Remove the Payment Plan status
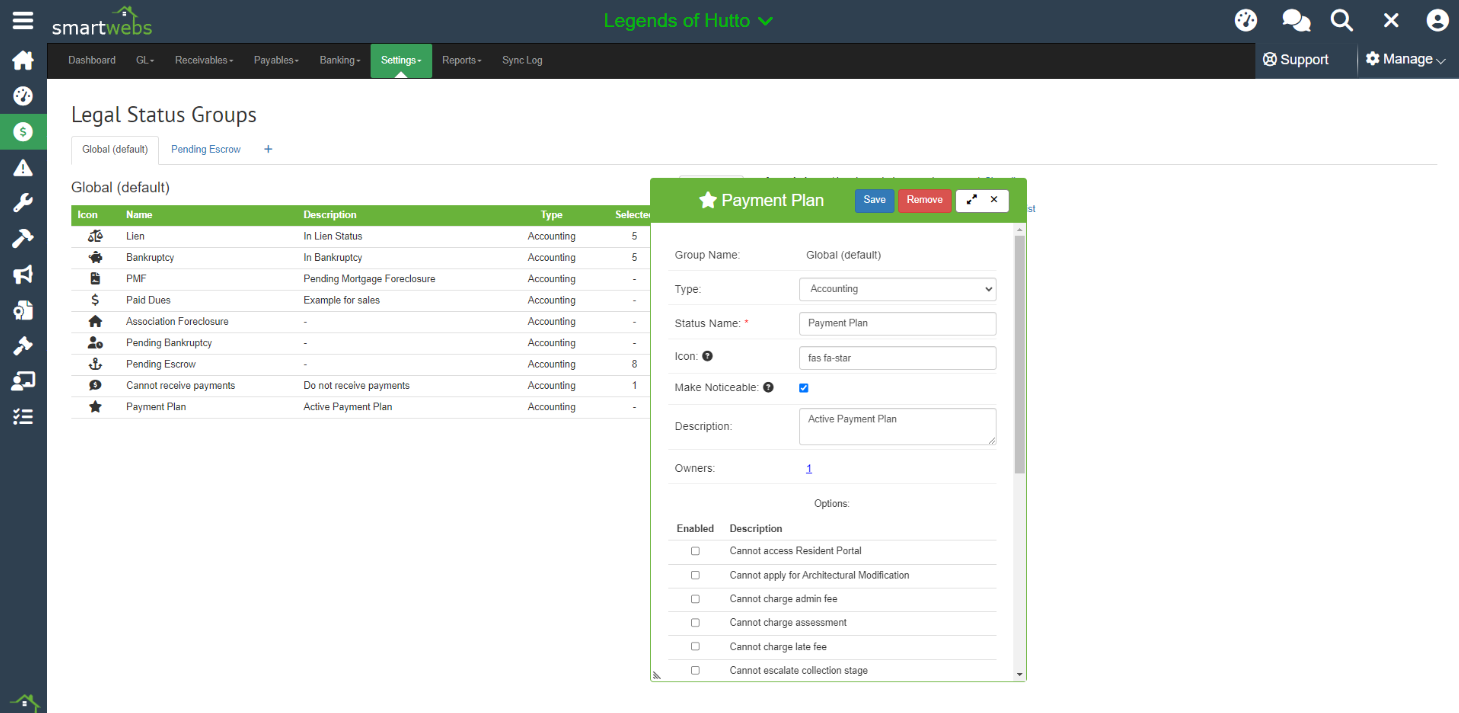Image resolution: width=1459 pixels, height=713 pixels. pyautogui.click(x=925, y=200)
